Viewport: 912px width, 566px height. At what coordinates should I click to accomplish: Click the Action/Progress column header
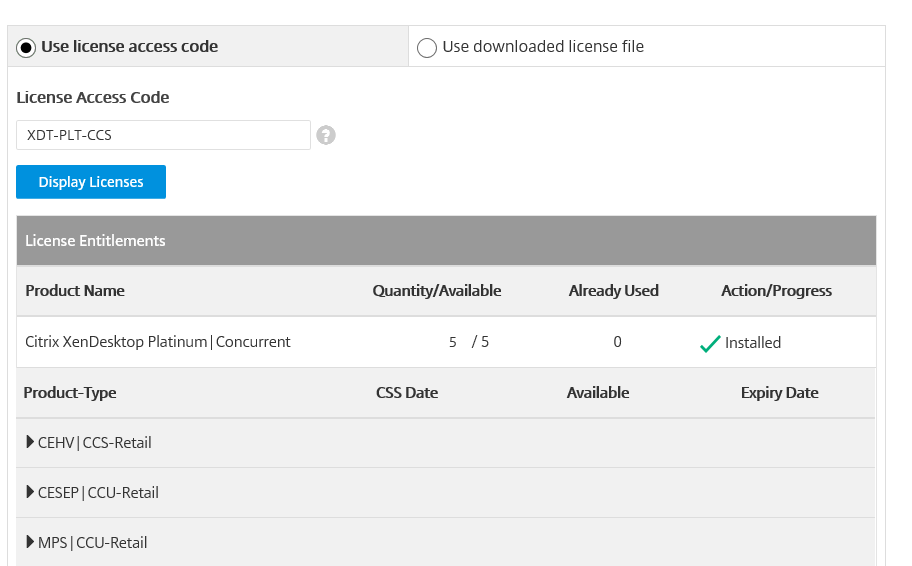coord(776,291)
